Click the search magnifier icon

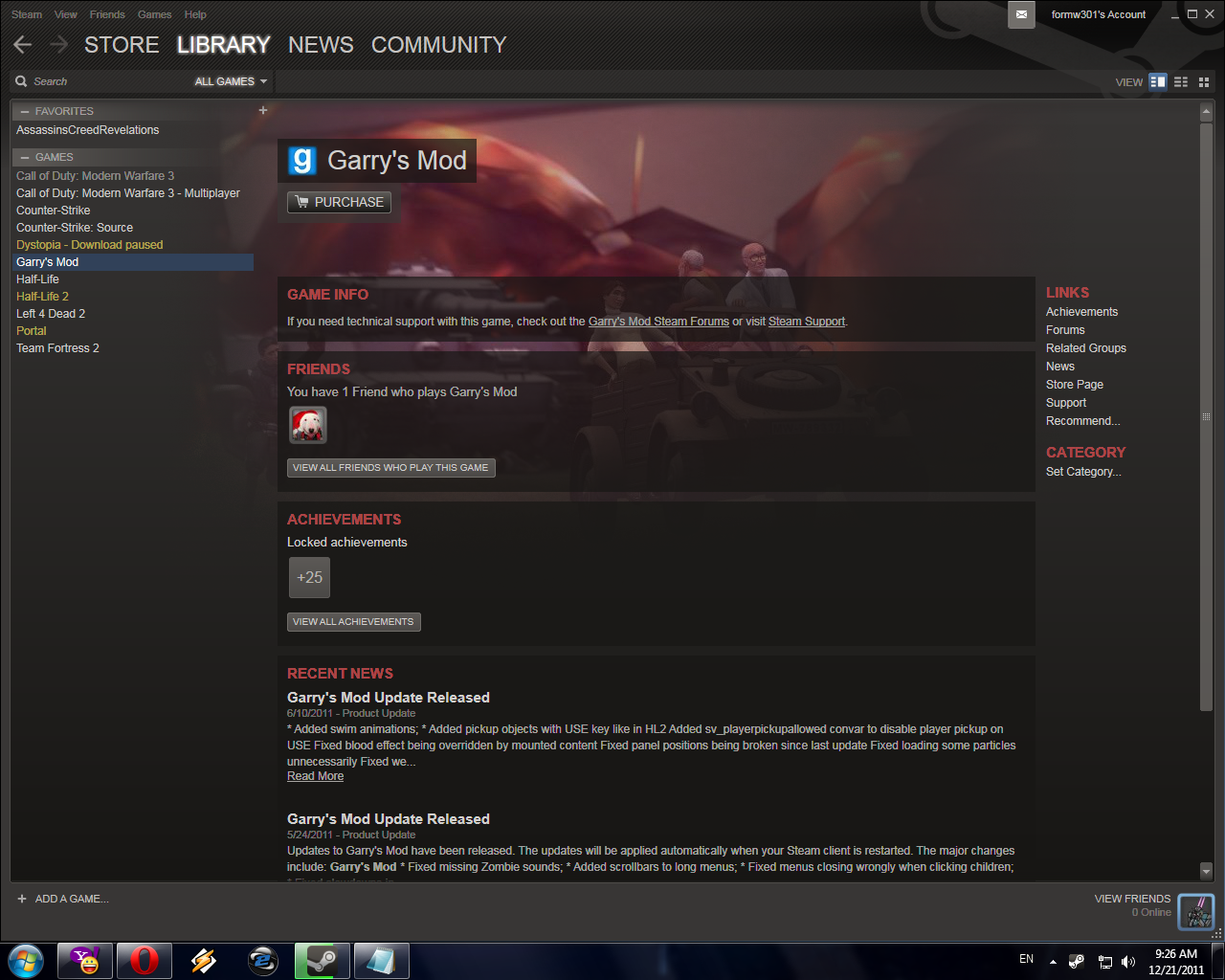click(21, 81)
